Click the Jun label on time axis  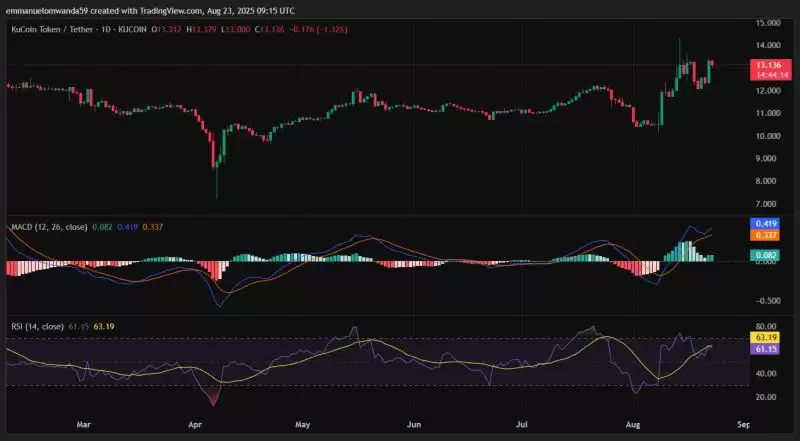tap(414, 425)
